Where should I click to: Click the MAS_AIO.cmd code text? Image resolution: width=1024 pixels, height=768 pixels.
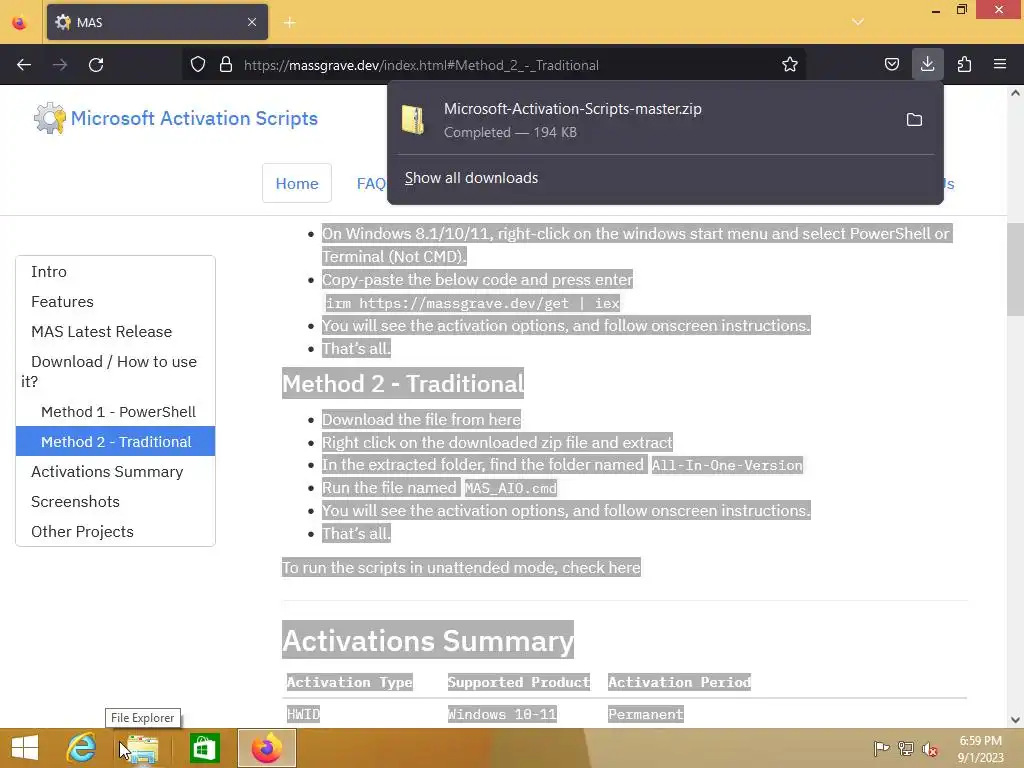click(511, 488)
